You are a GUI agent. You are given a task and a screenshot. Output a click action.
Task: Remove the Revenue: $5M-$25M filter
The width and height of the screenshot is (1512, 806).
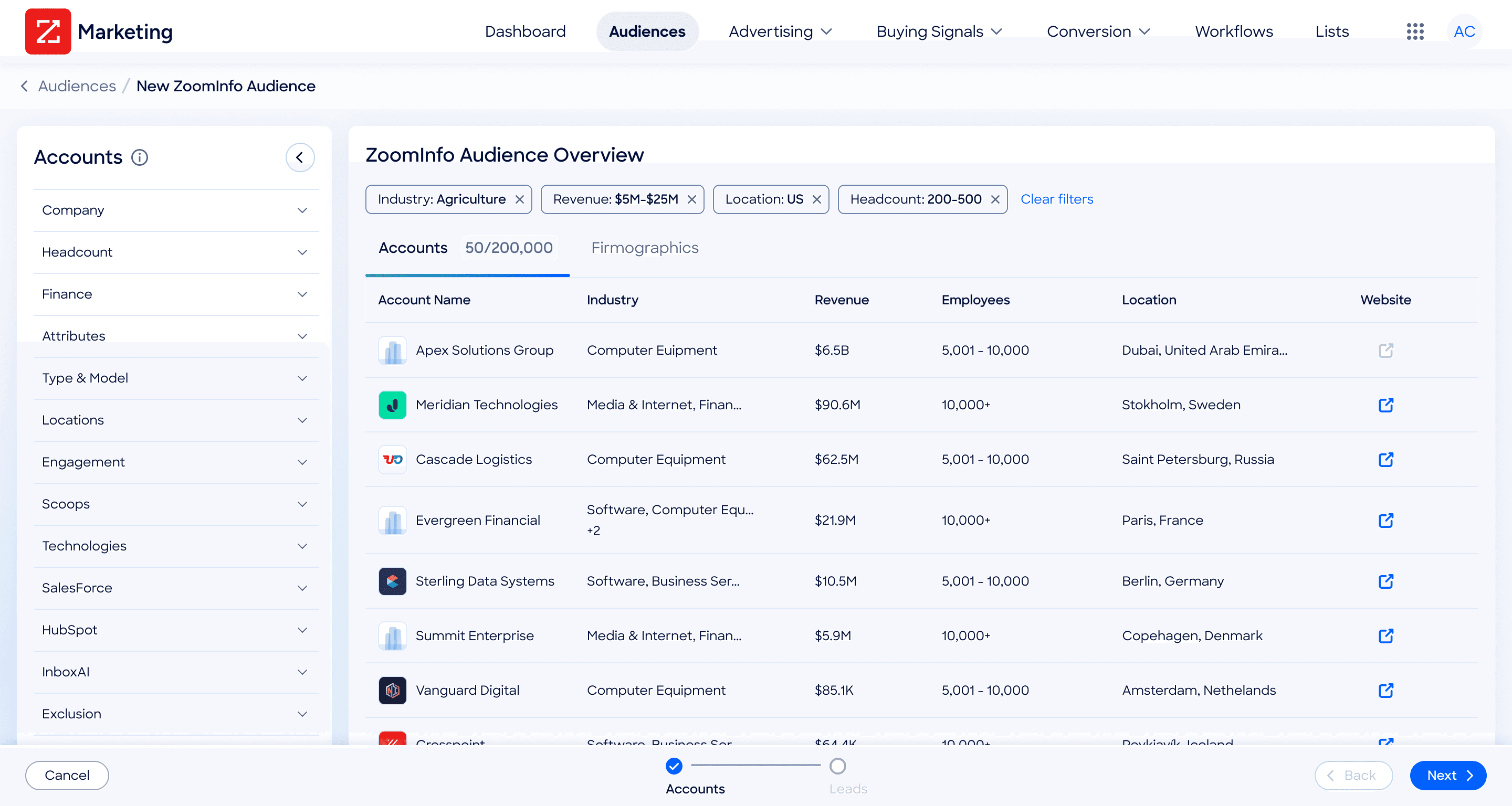point(691,199)
